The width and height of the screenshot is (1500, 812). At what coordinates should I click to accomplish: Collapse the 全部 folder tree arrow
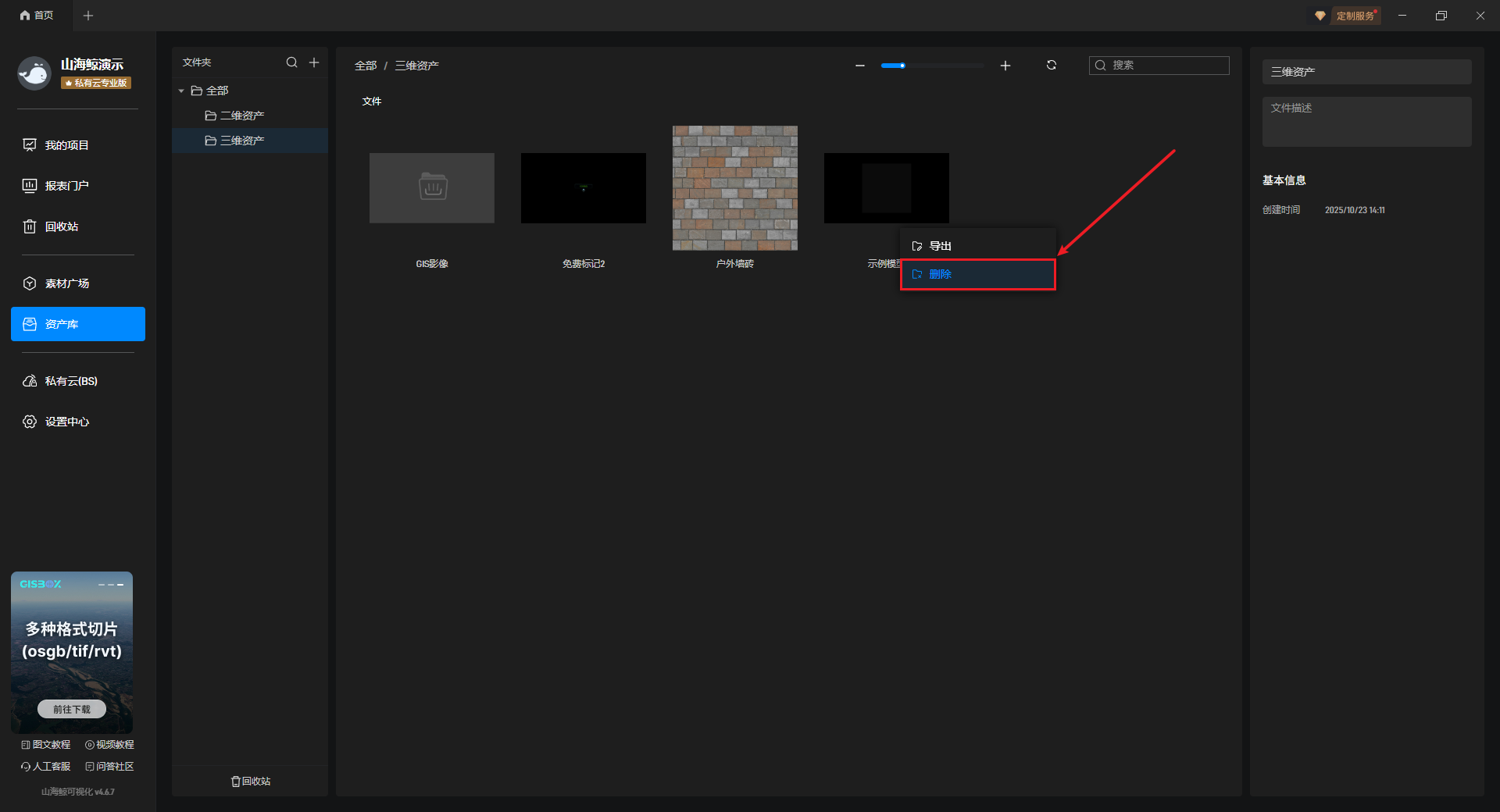coord(181,91)
